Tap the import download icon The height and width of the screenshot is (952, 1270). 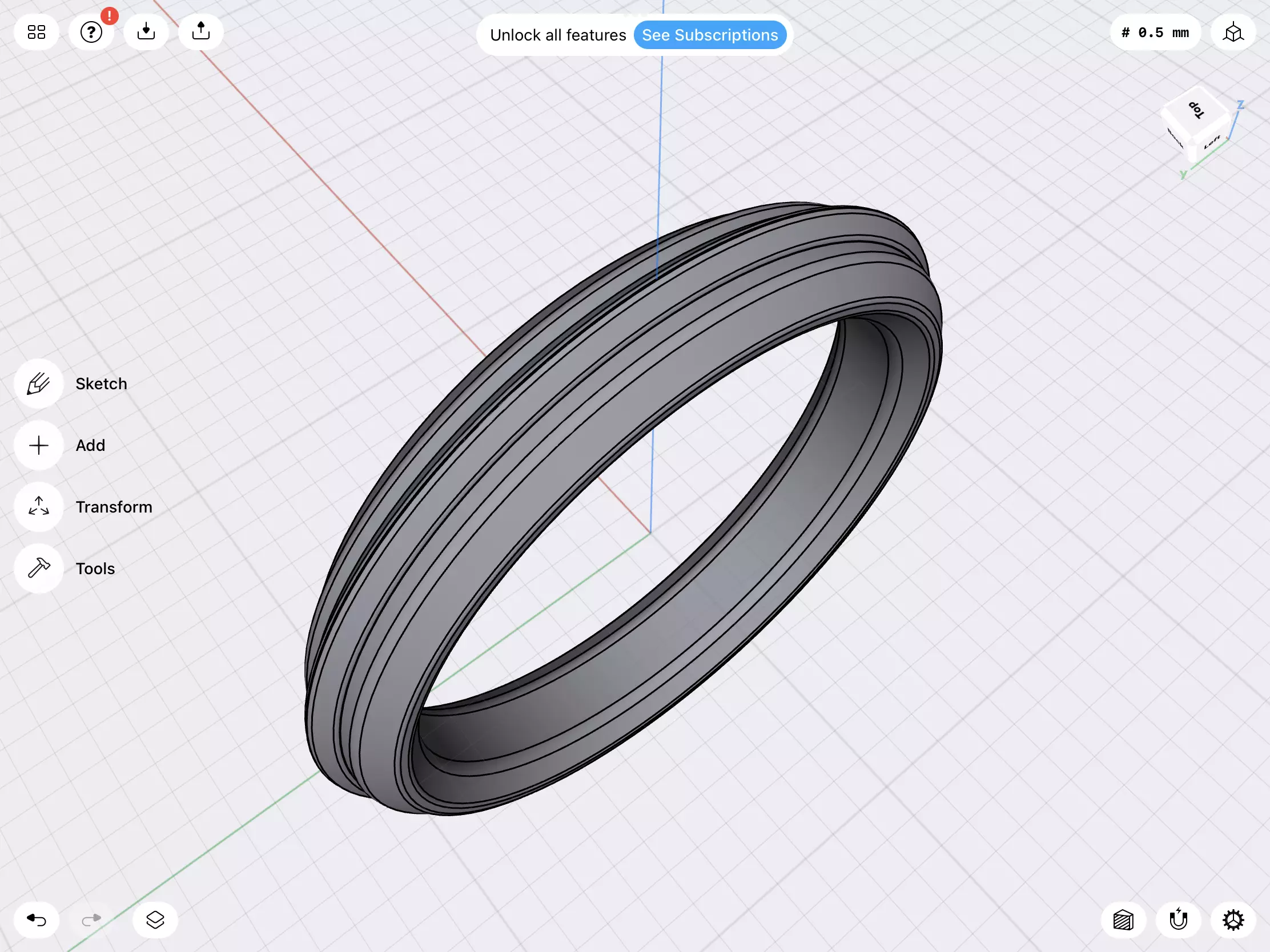tap(146, 32)
